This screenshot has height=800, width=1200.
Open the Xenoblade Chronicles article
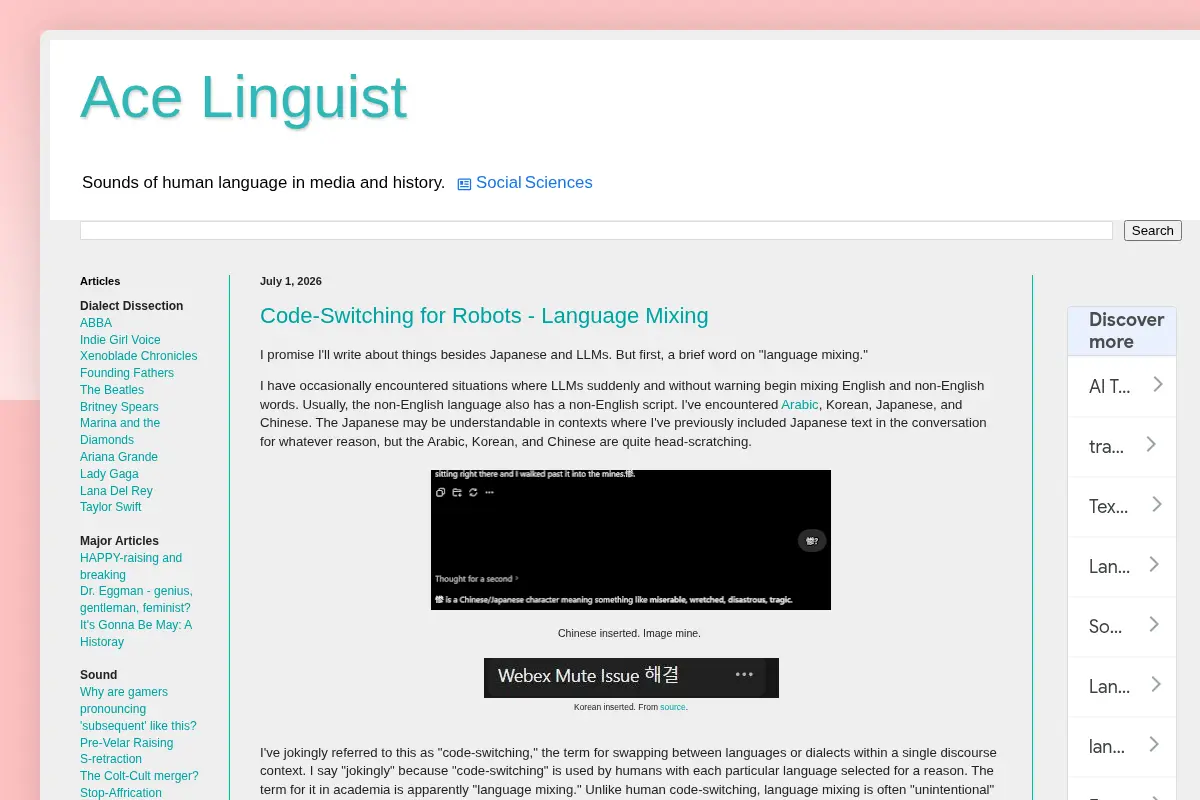(x=139, y=356)
